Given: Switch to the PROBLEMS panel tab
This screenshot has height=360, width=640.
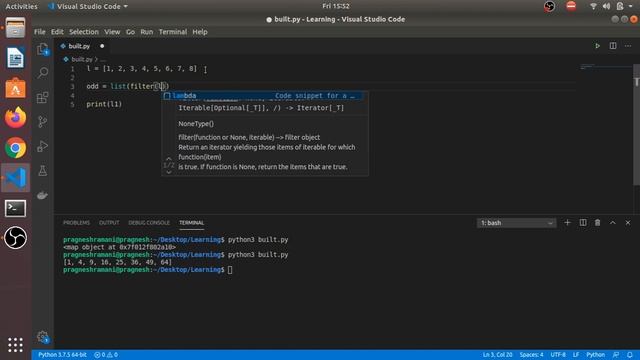Looking at the screenshot, I should pyautogui.click(x=76, y=223).
